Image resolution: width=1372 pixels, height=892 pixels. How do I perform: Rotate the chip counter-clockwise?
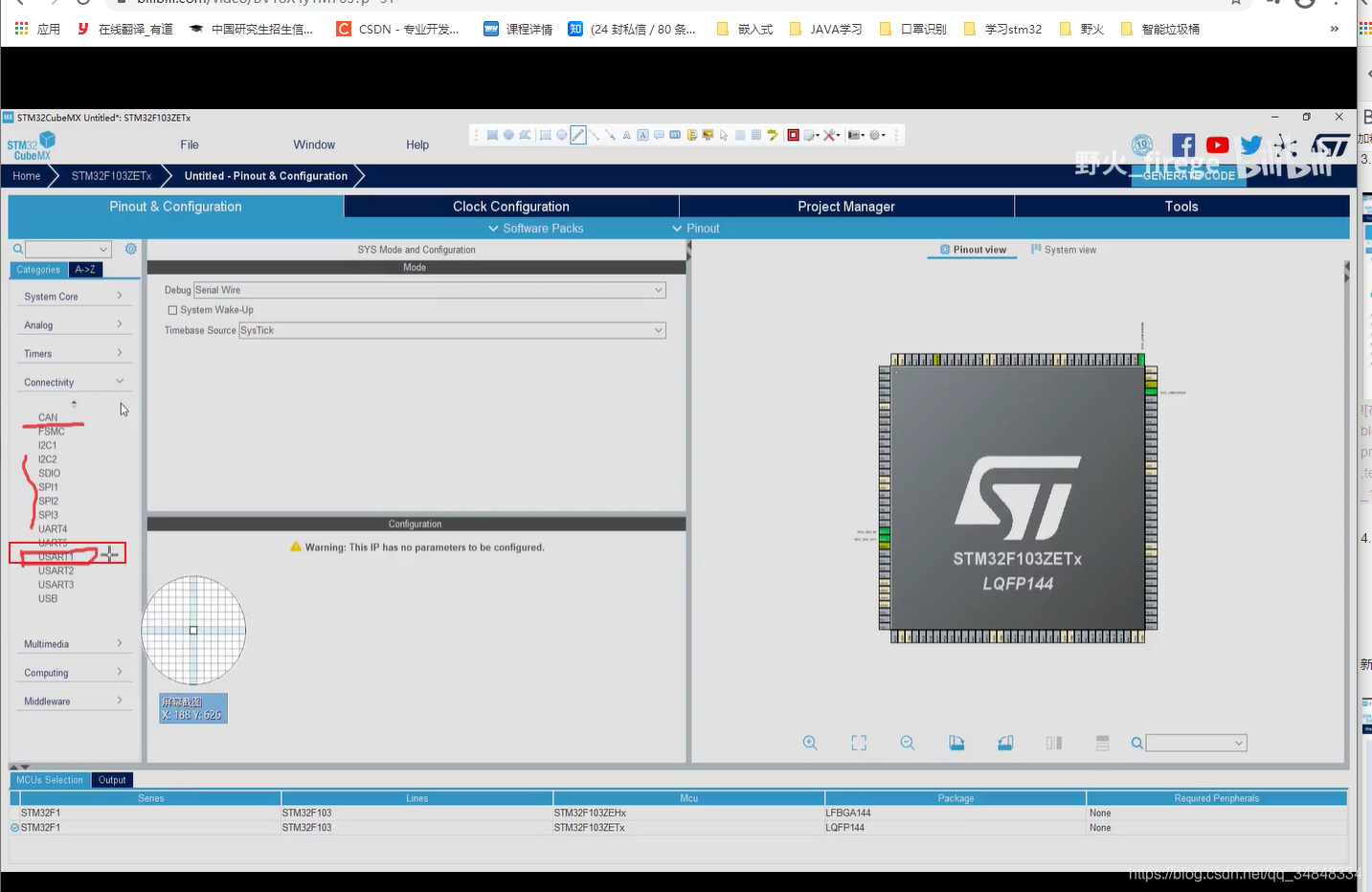(x=1005, y=743)
